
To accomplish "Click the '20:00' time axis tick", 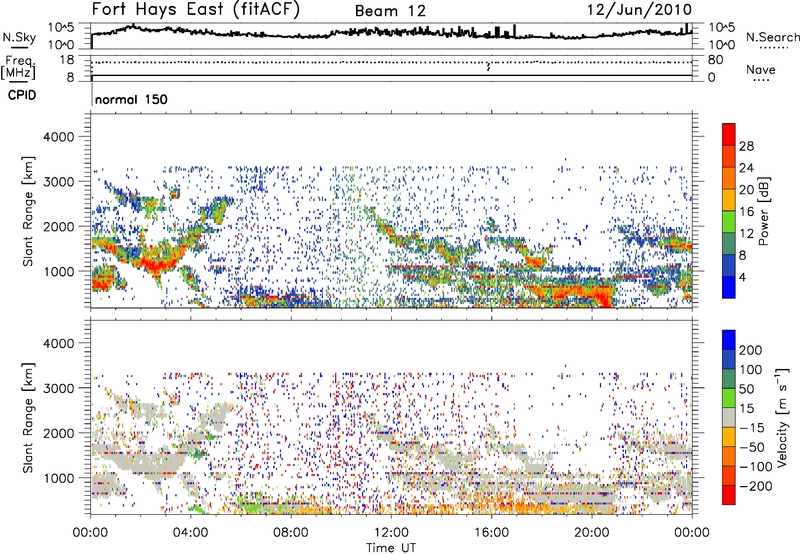I will tap(592, 533).
